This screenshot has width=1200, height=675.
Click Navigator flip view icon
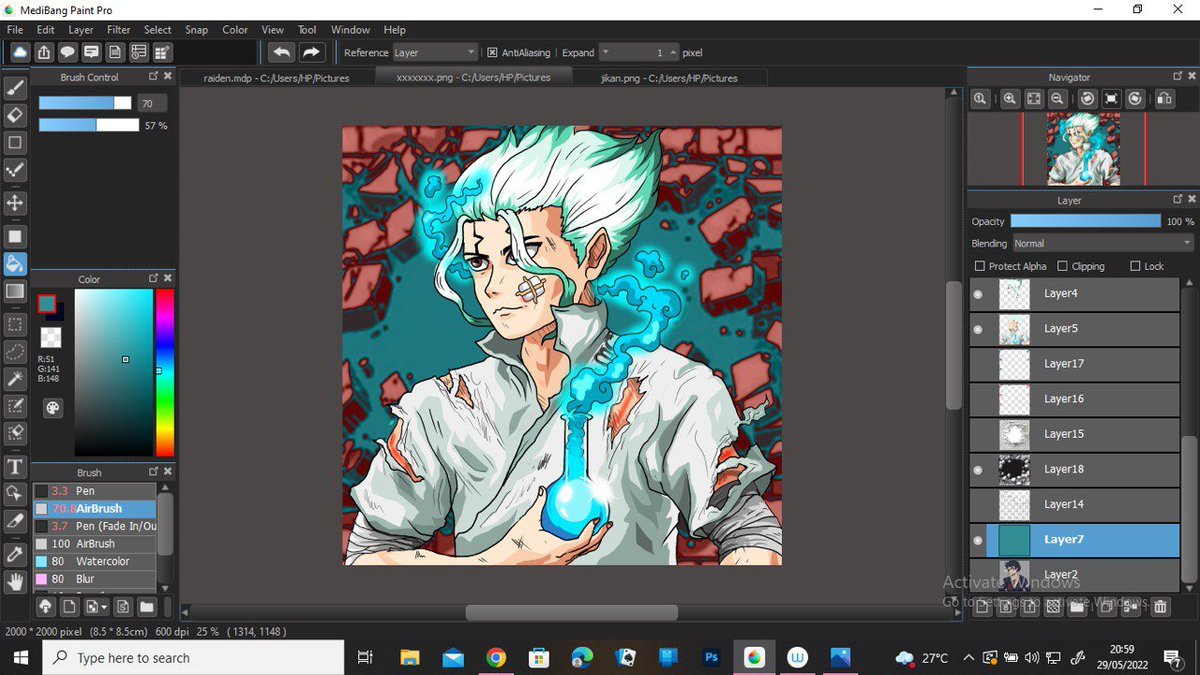(1164, 98)
